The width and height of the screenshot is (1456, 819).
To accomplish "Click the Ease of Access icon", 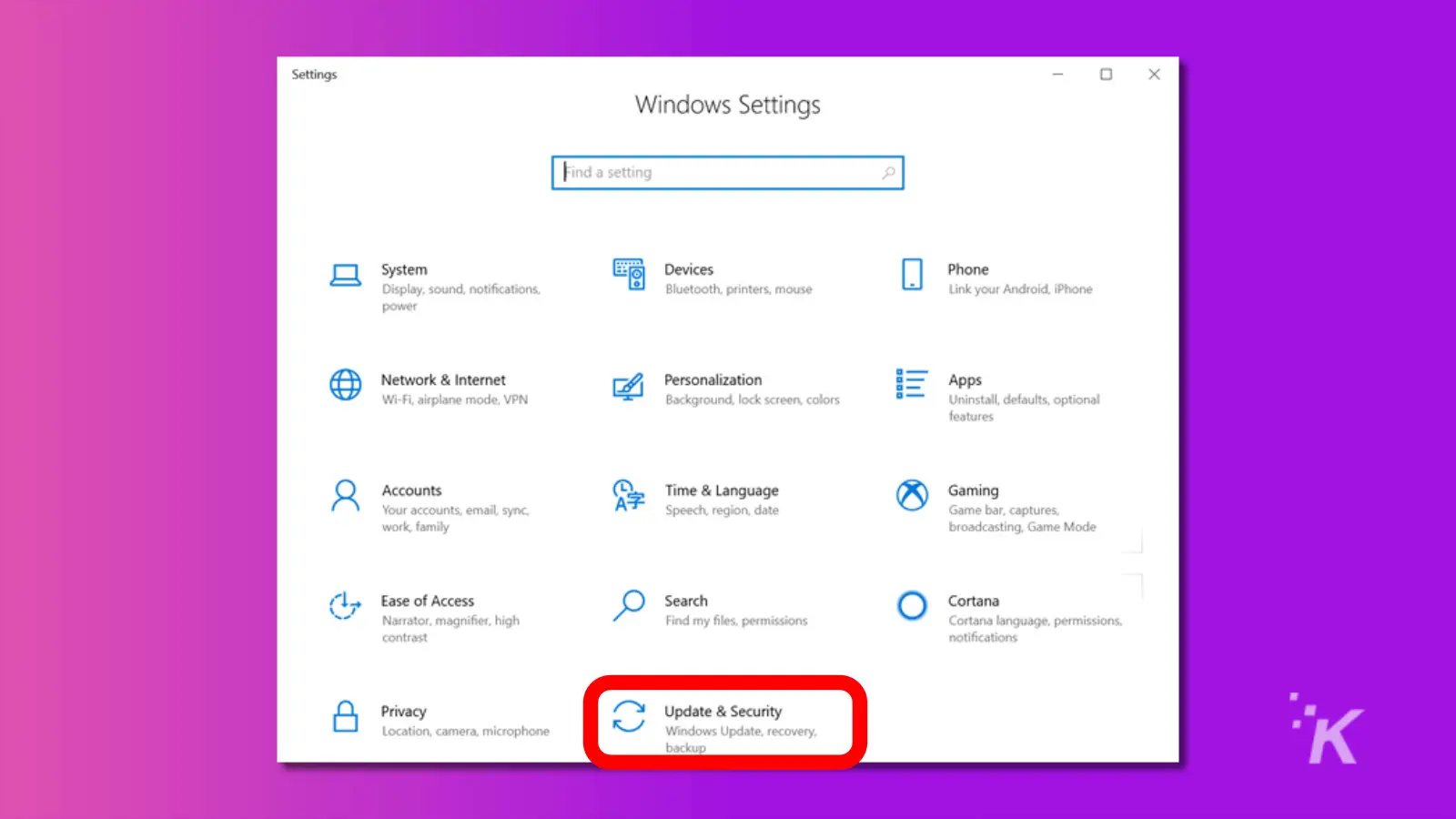I will coord(345,606).
